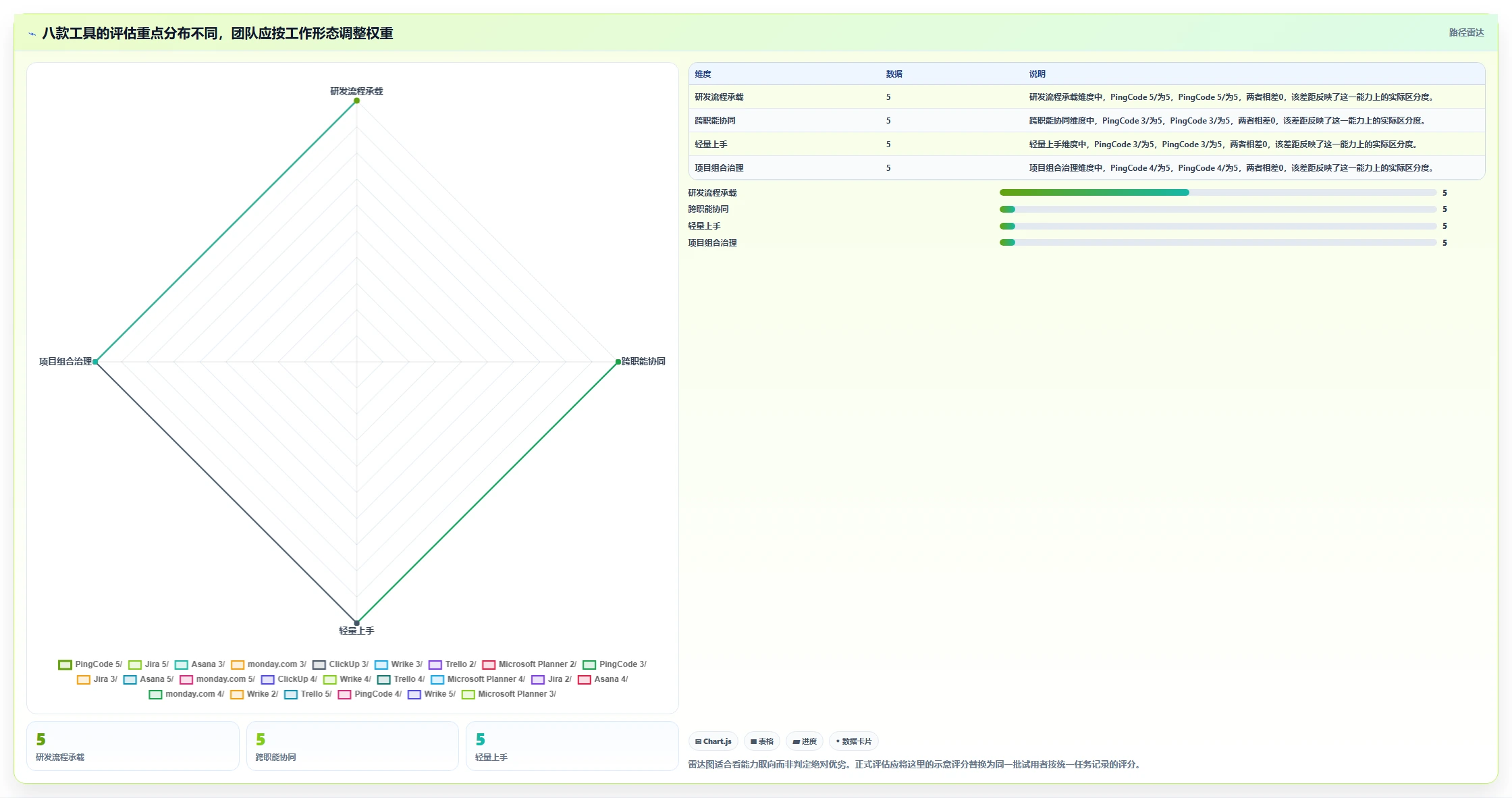The image size is (1512, 798).
Task: Hide the Asana 3/ legend series
Action: [200, 664]
